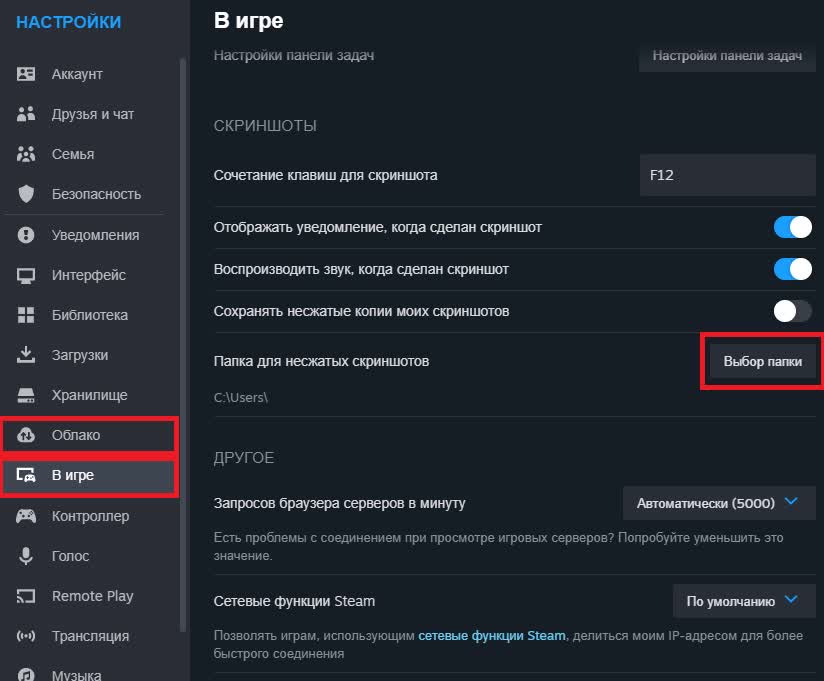This screenshot has height=681, width=824.
Task: Enable saving uncompressed screenshot copies
Action: (792, 311)
